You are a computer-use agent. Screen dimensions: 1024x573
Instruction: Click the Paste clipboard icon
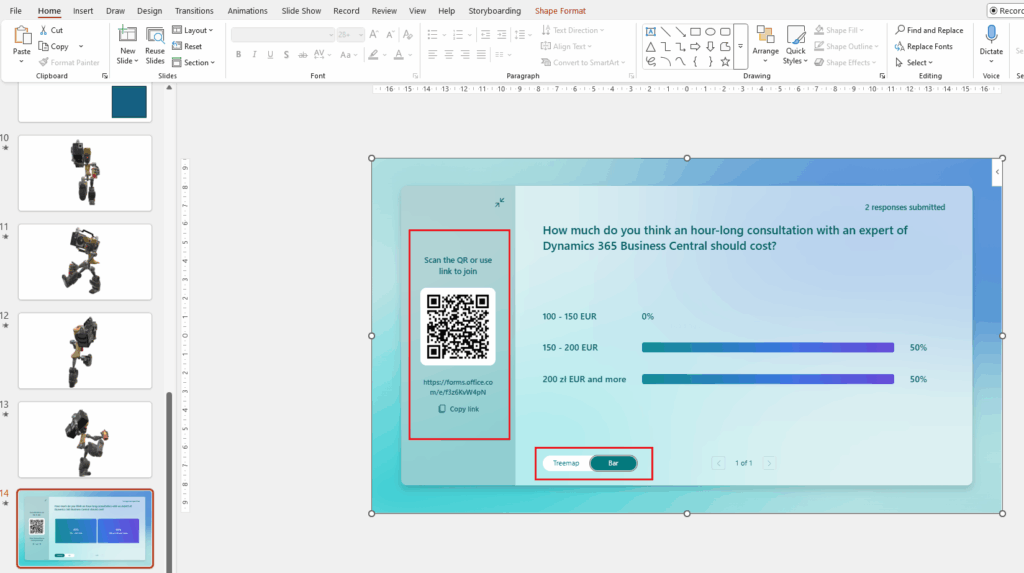[22, 37]
